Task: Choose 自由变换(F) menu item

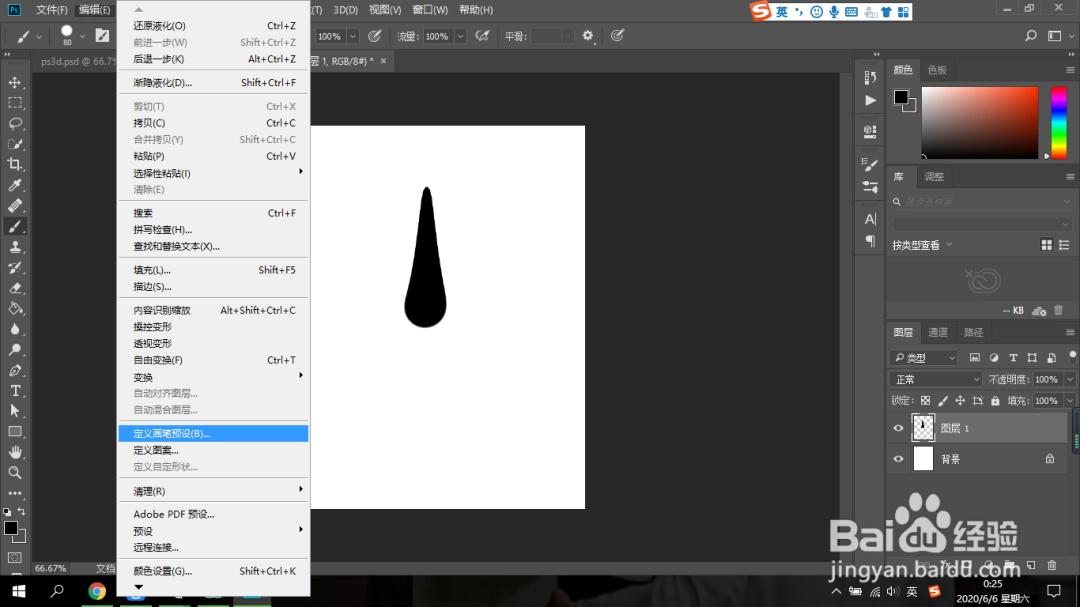Action: 213,360
